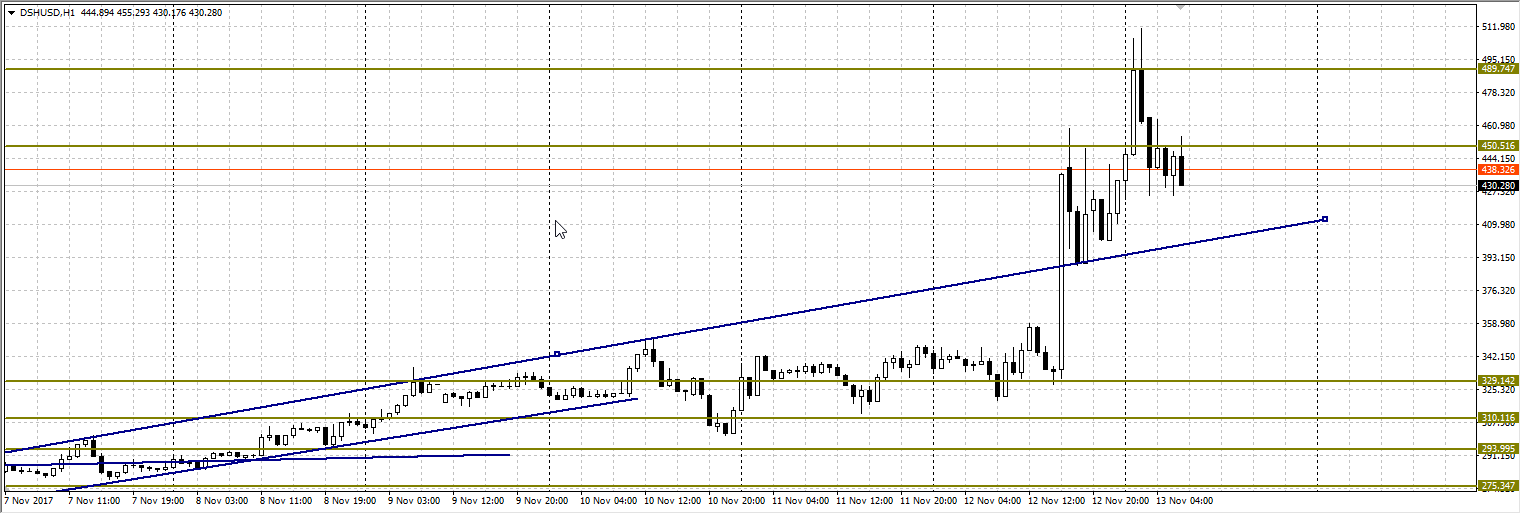Click the 12 Nov 12:00 time label
Viewport: 1521px width, 514px height.
coord(1058,500)
